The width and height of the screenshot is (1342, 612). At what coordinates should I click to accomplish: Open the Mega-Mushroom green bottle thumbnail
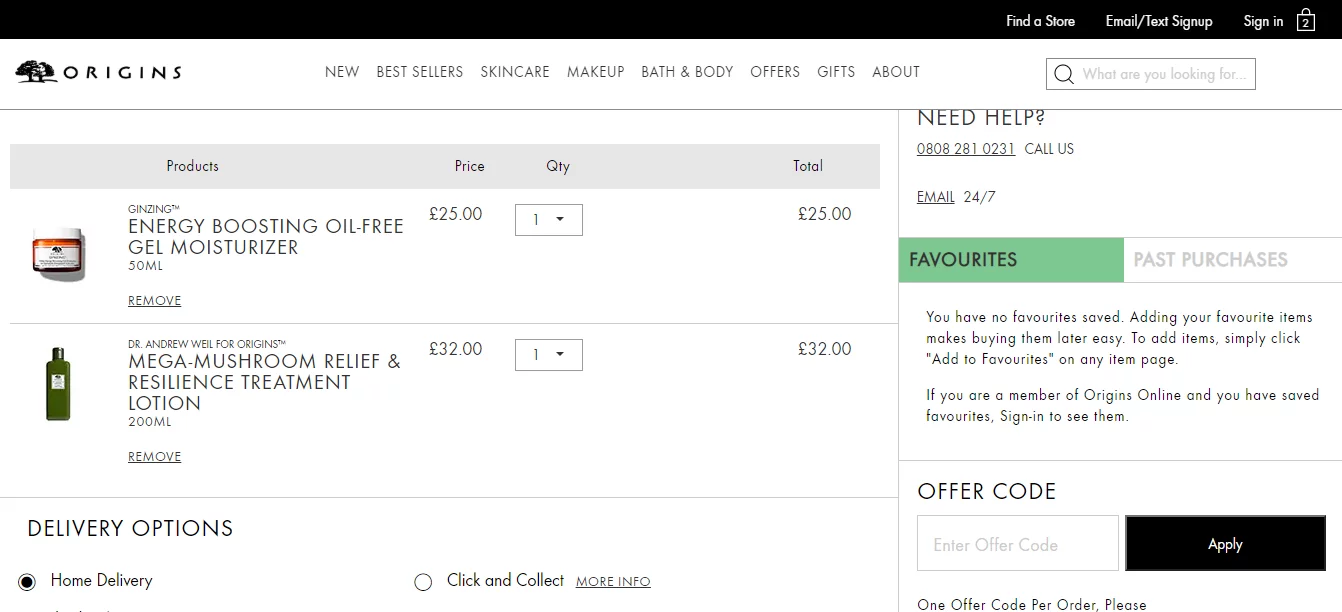[58, 384]
